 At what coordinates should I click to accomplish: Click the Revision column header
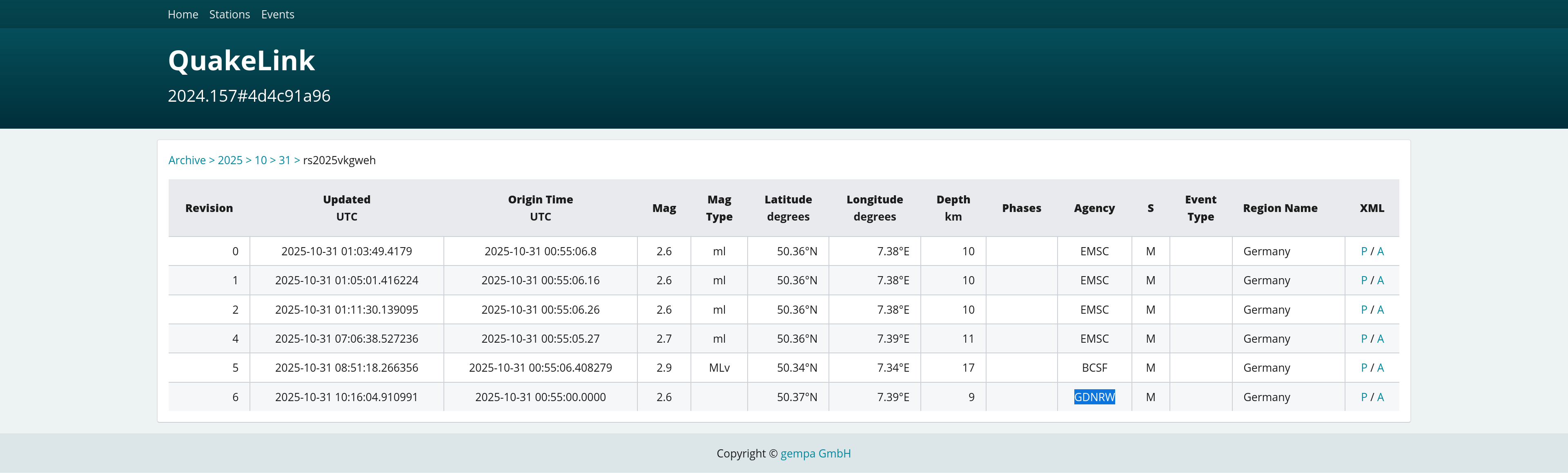coord(209,208)
